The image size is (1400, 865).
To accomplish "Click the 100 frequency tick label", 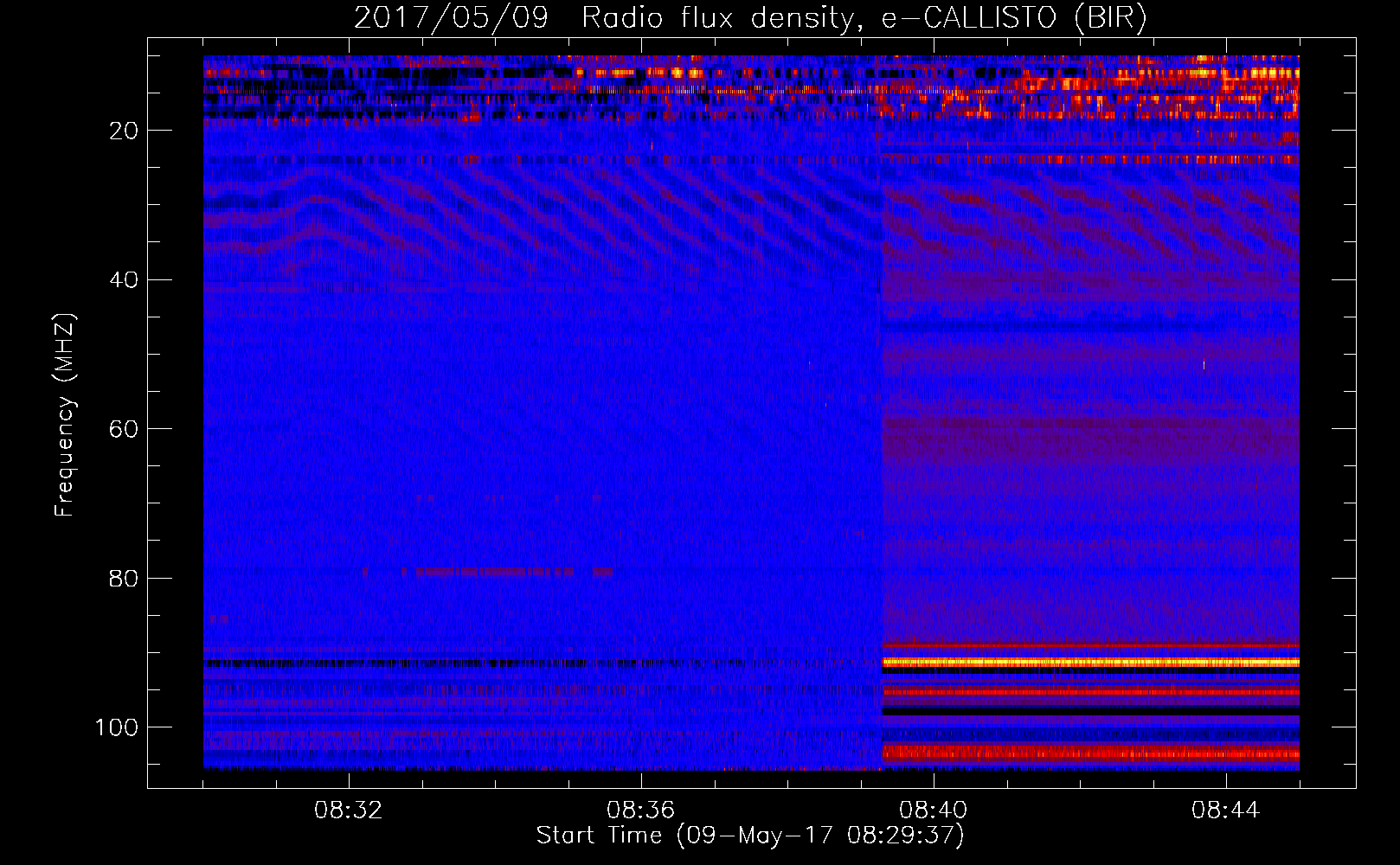I will (117, 727).
